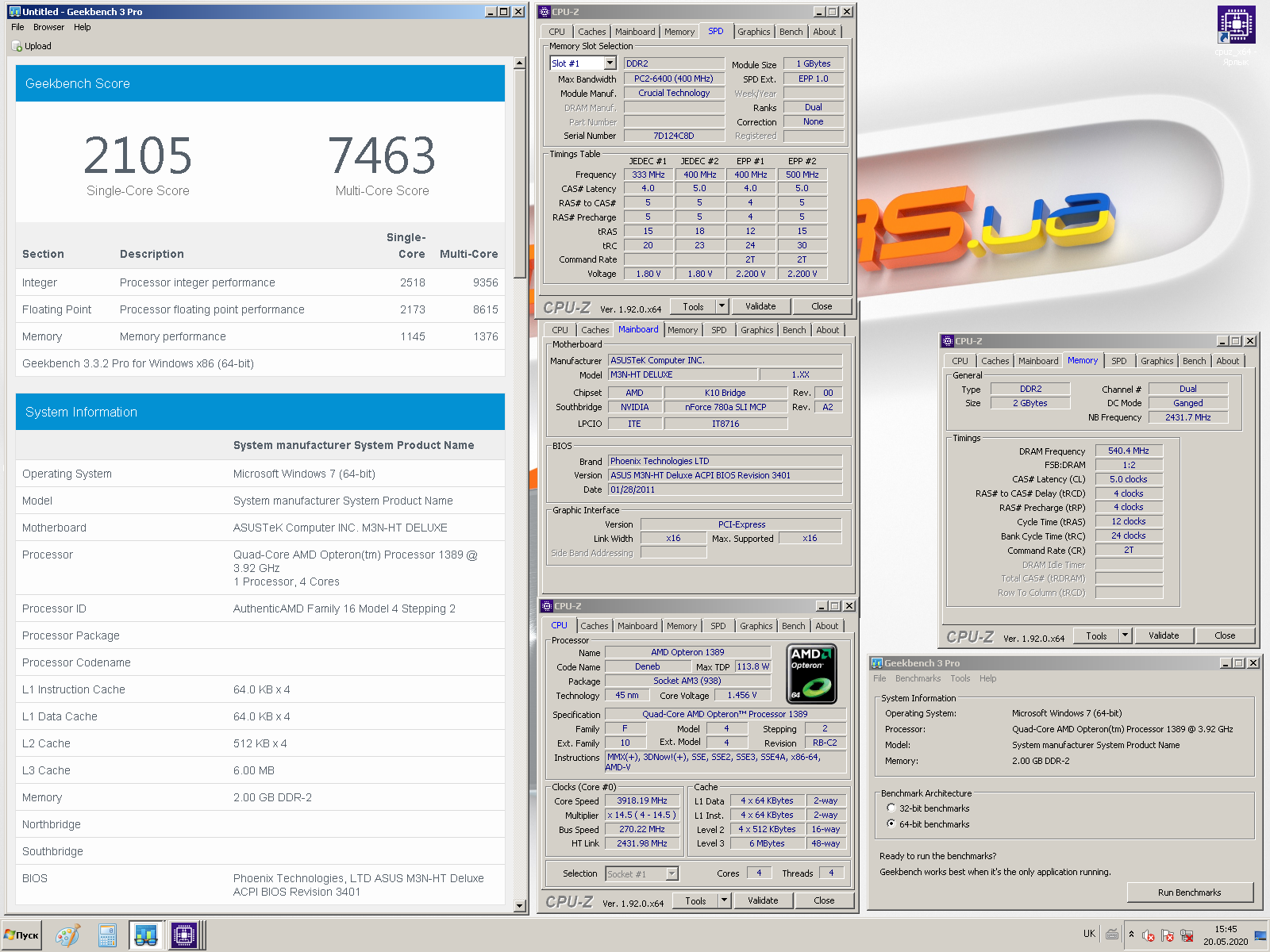Click the CPU-Z title icon in Memory window
The width and height of the screenshot is (1270, 952).
(947, 341)
